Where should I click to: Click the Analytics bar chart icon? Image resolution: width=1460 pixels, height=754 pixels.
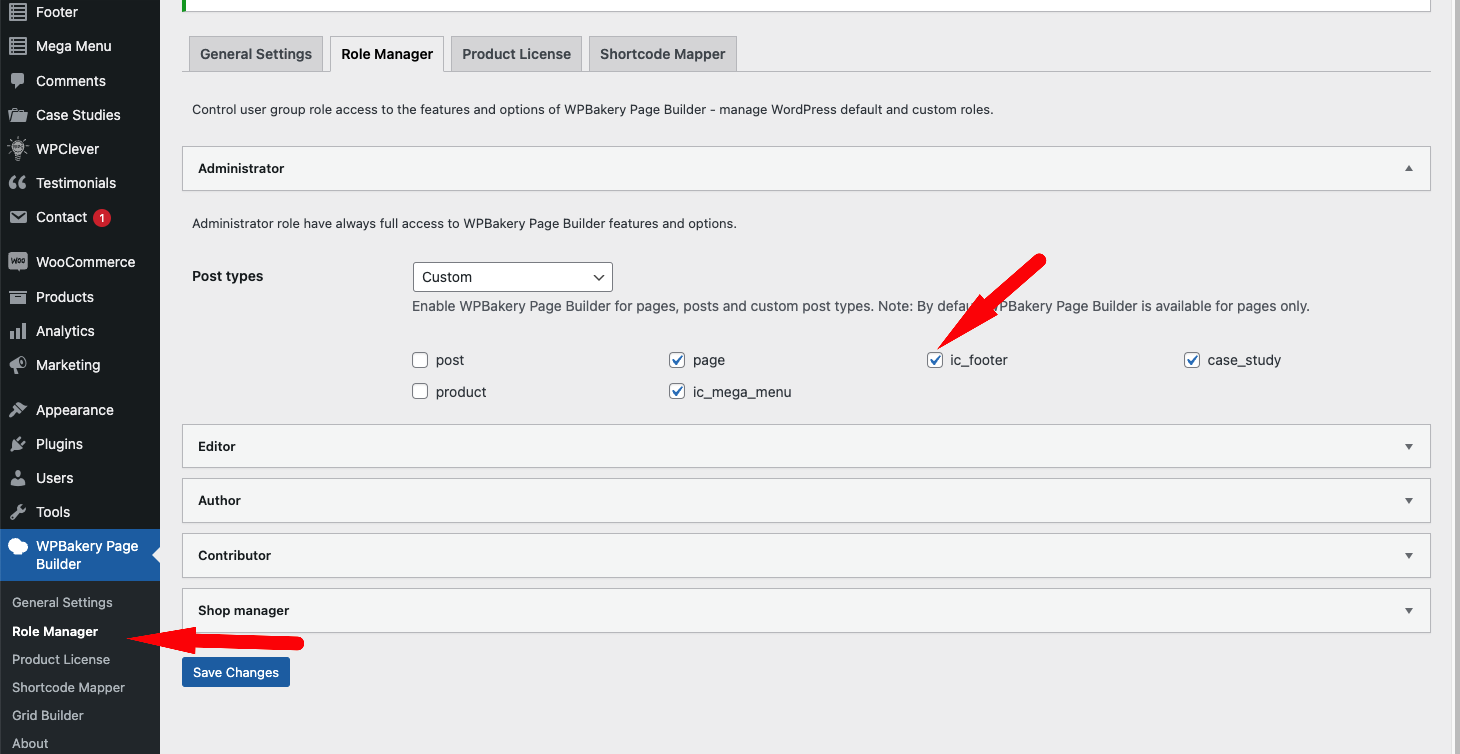pyautogui.click(x=18, y=331)
